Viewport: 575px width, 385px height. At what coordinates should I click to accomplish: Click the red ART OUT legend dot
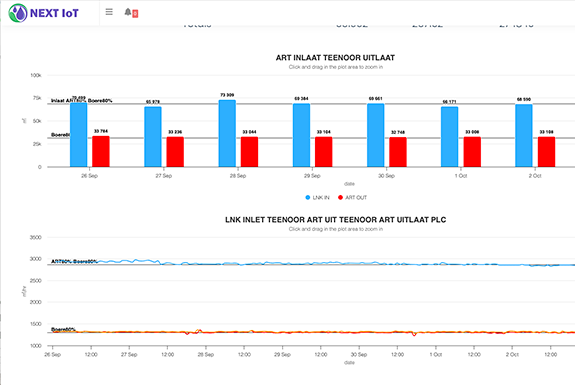point(340,197)
